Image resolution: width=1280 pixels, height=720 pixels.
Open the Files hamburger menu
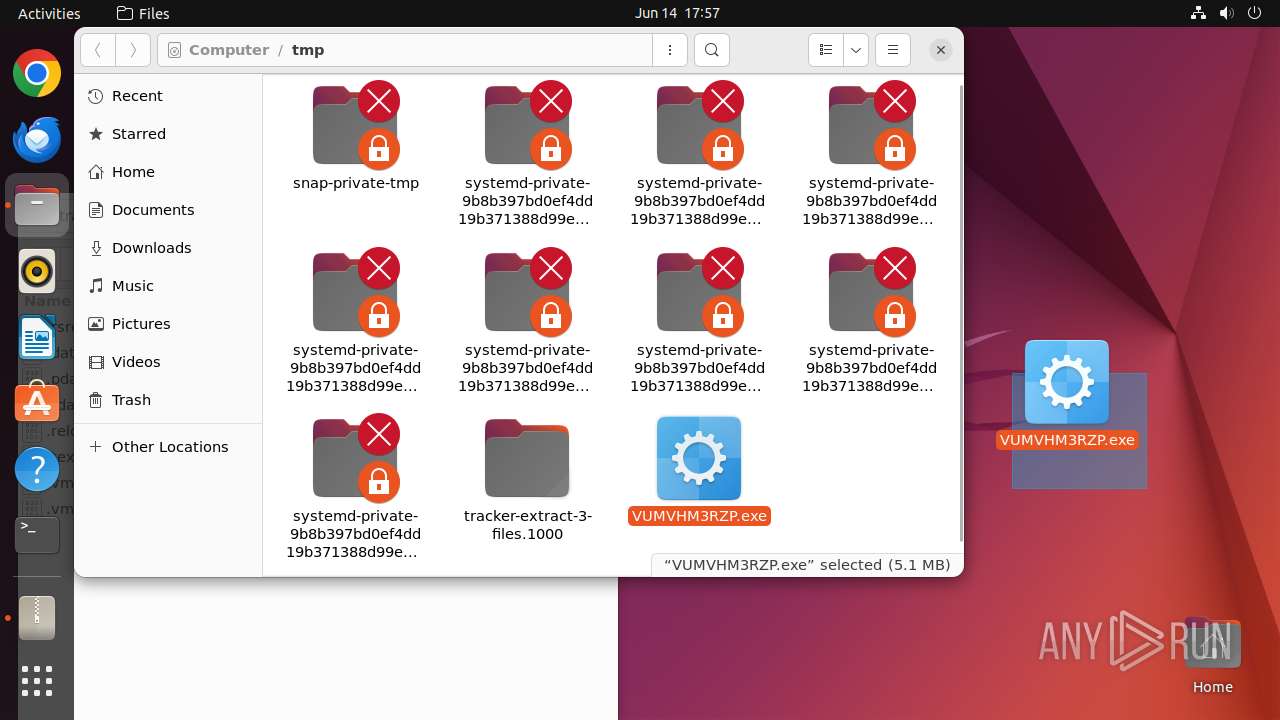click(892, 50)
